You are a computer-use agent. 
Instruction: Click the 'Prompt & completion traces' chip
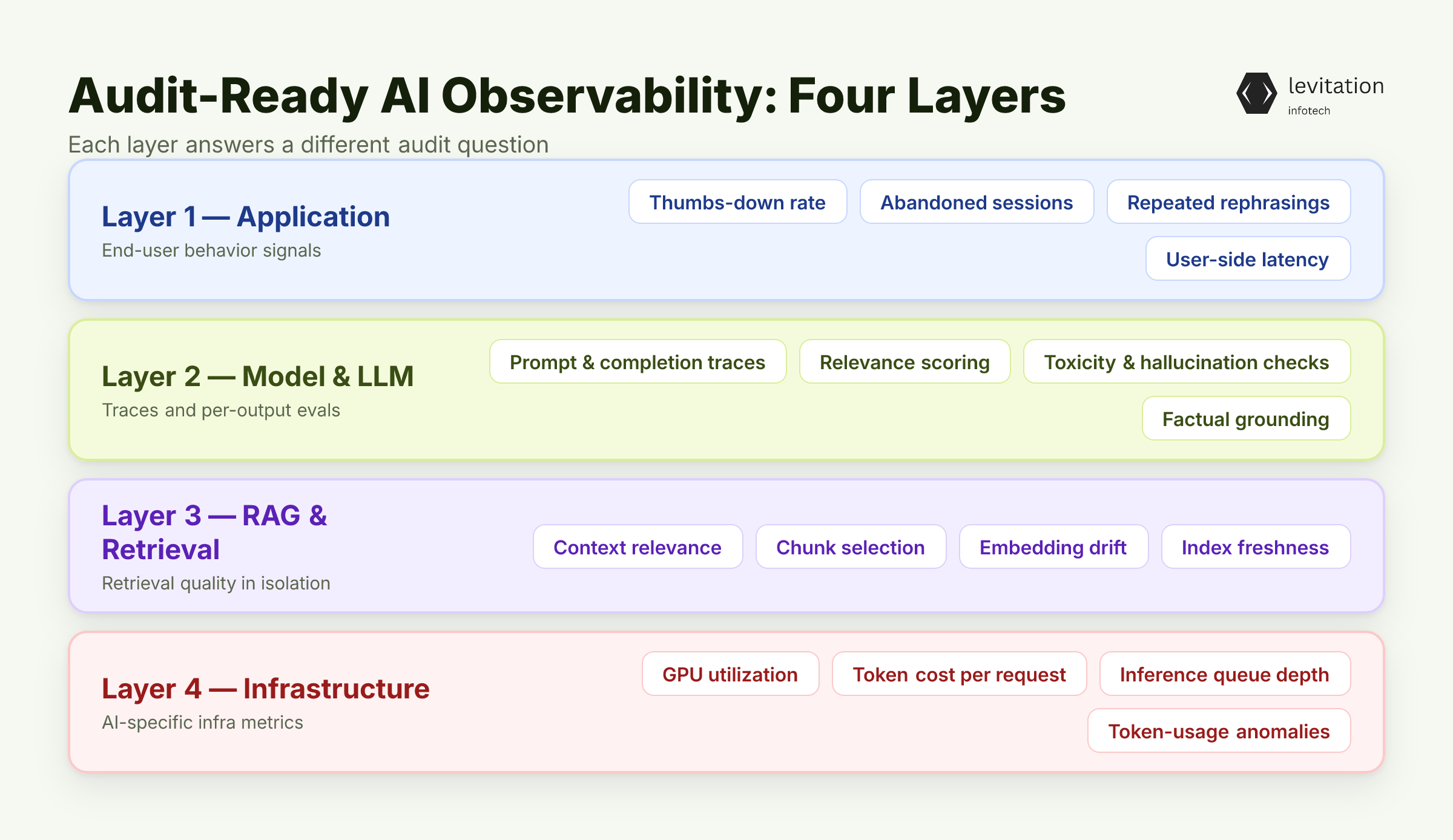pyautogui.click(x=638, y=362)
